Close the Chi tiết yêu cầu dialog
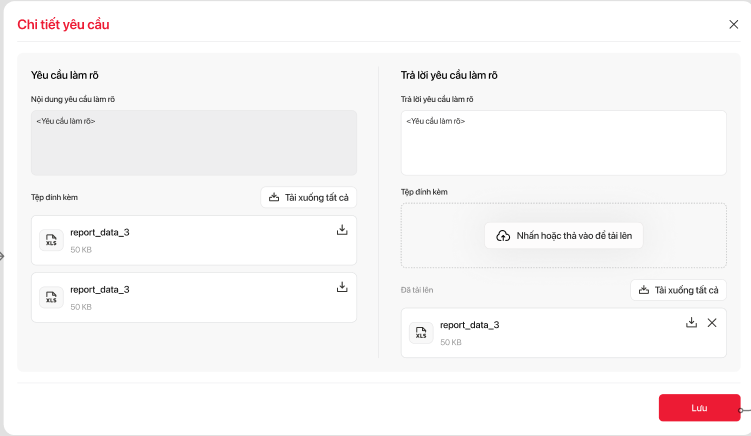The height and width of the screenshot is (436, 751). [733, 24]
